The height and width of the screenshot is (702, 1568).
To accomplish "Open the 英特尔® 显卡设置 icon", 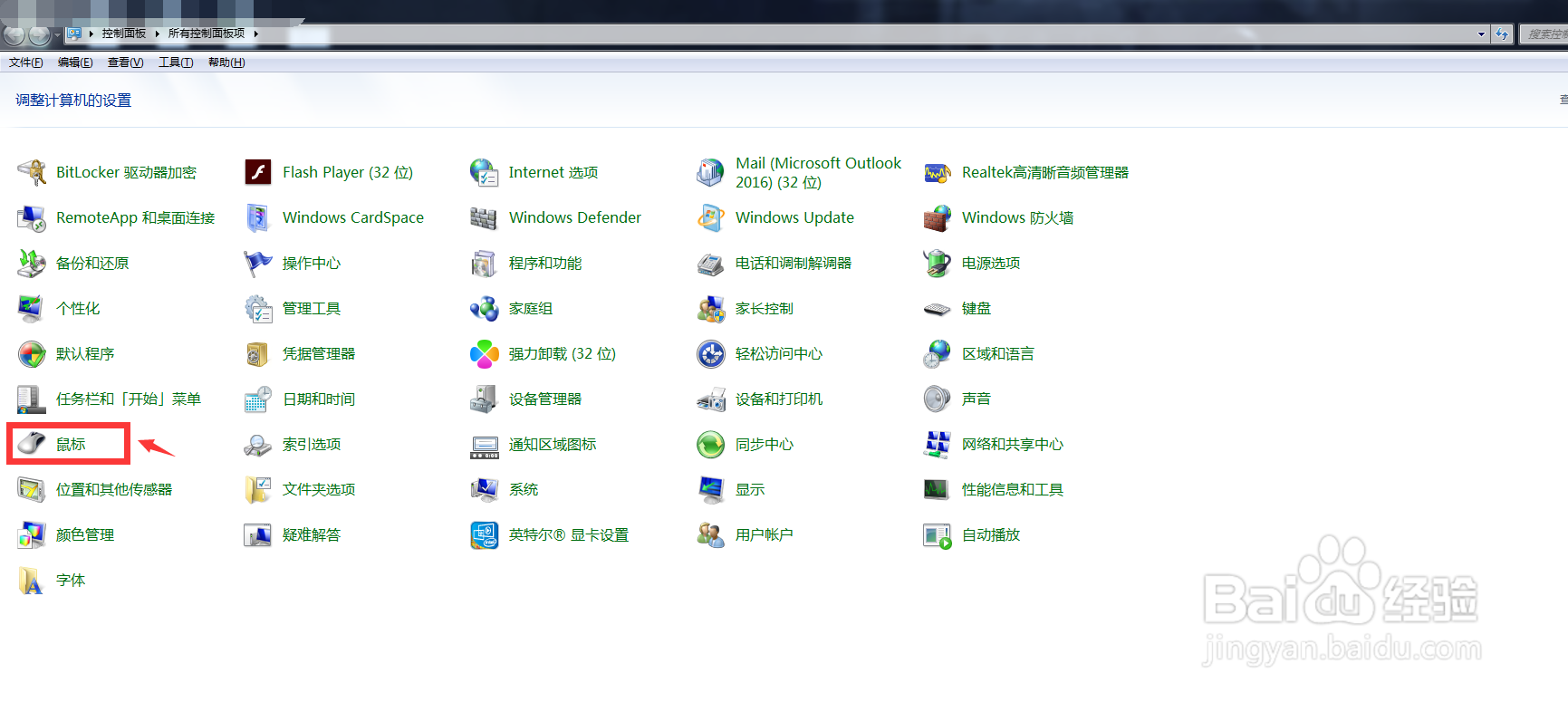I will [485, 534].
